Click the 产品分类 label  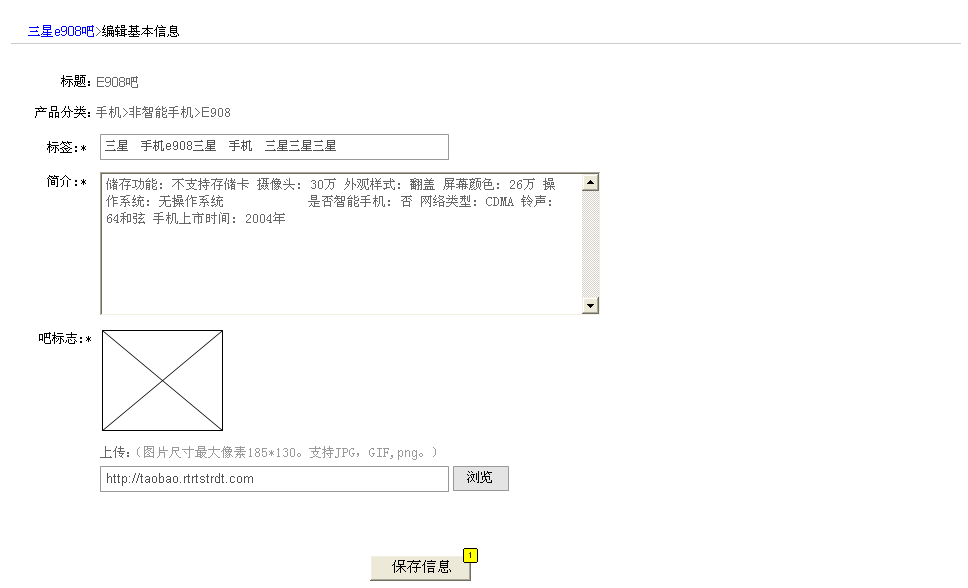coord(62,112)
